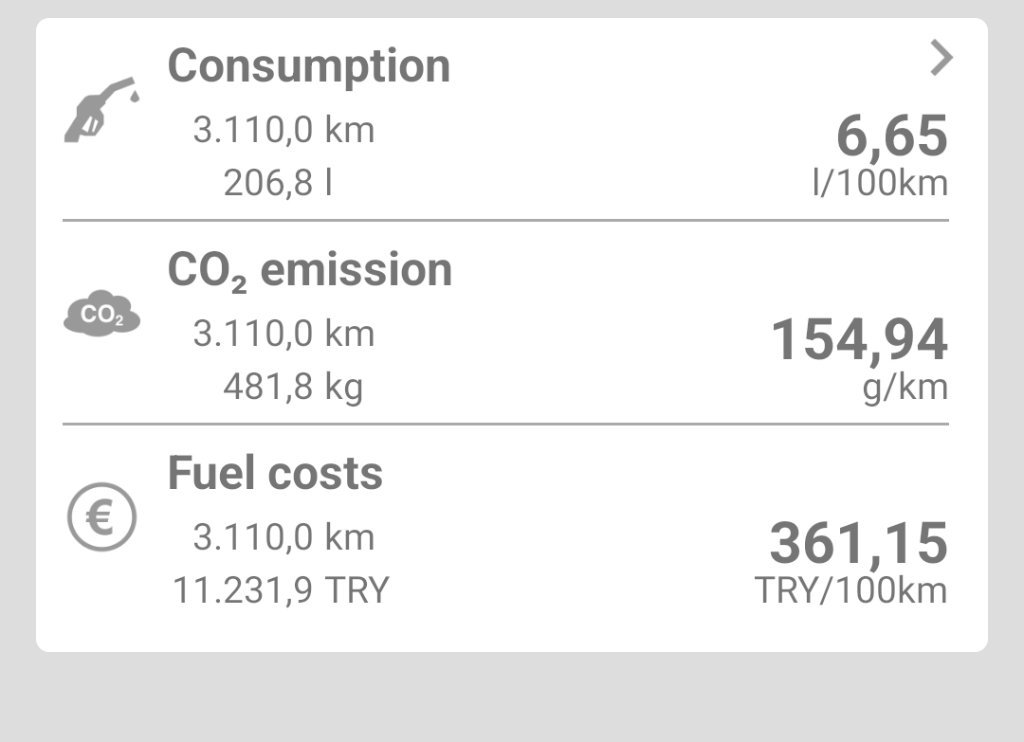Image resolution: width=1024 pixels, height=742 pixels.
Task: Tap the Fuel costs 3.110,0 km distance
Action: tap(283, 538)
